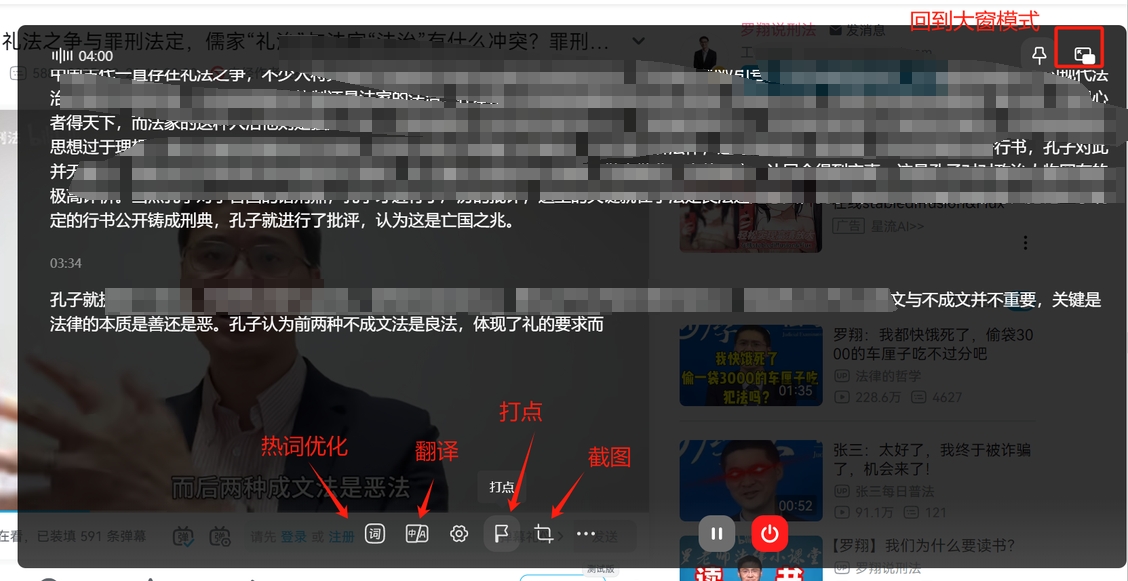Open the translate tool icon
This screenshot has width=1128, height=581.
417,534
